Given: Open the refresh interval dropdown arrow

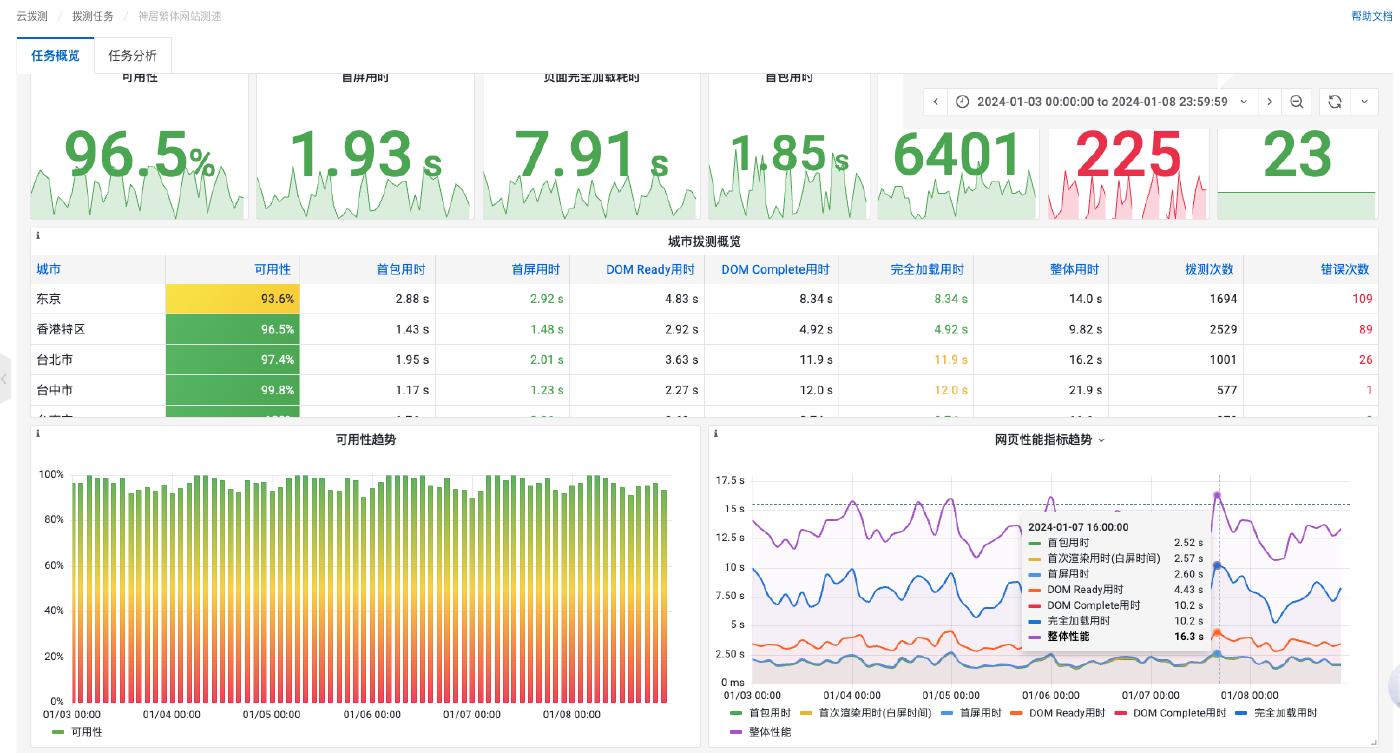Looking at the screenshot, I should tap(1365, 102).
